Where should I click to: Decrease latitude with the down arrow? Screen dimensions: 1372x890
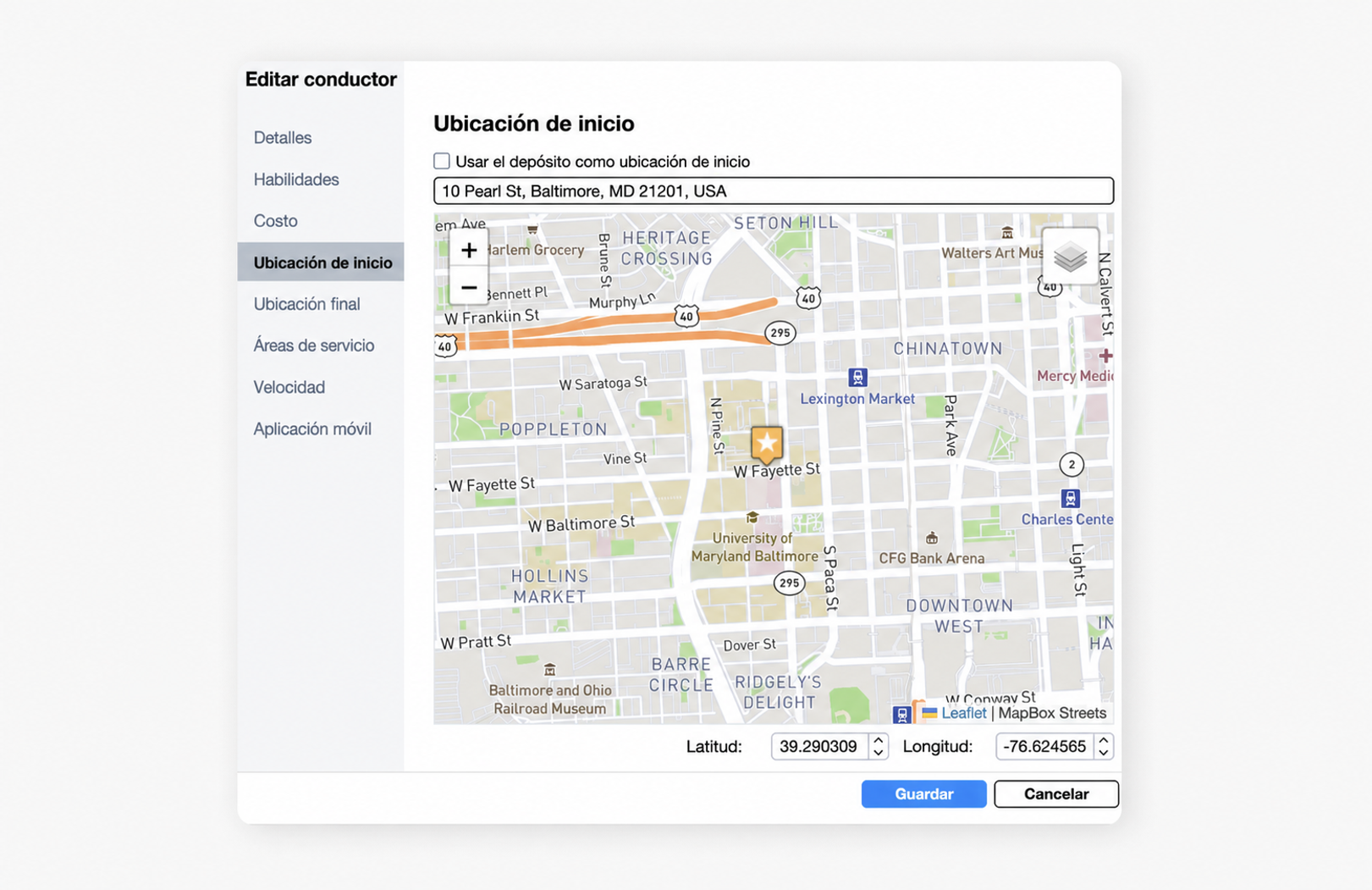point(878,752)
